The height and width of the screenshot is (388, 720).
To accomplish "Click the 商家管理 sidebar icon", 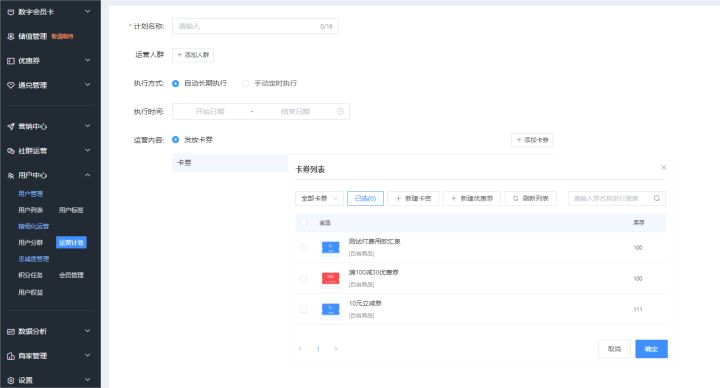I will (11, 356).
